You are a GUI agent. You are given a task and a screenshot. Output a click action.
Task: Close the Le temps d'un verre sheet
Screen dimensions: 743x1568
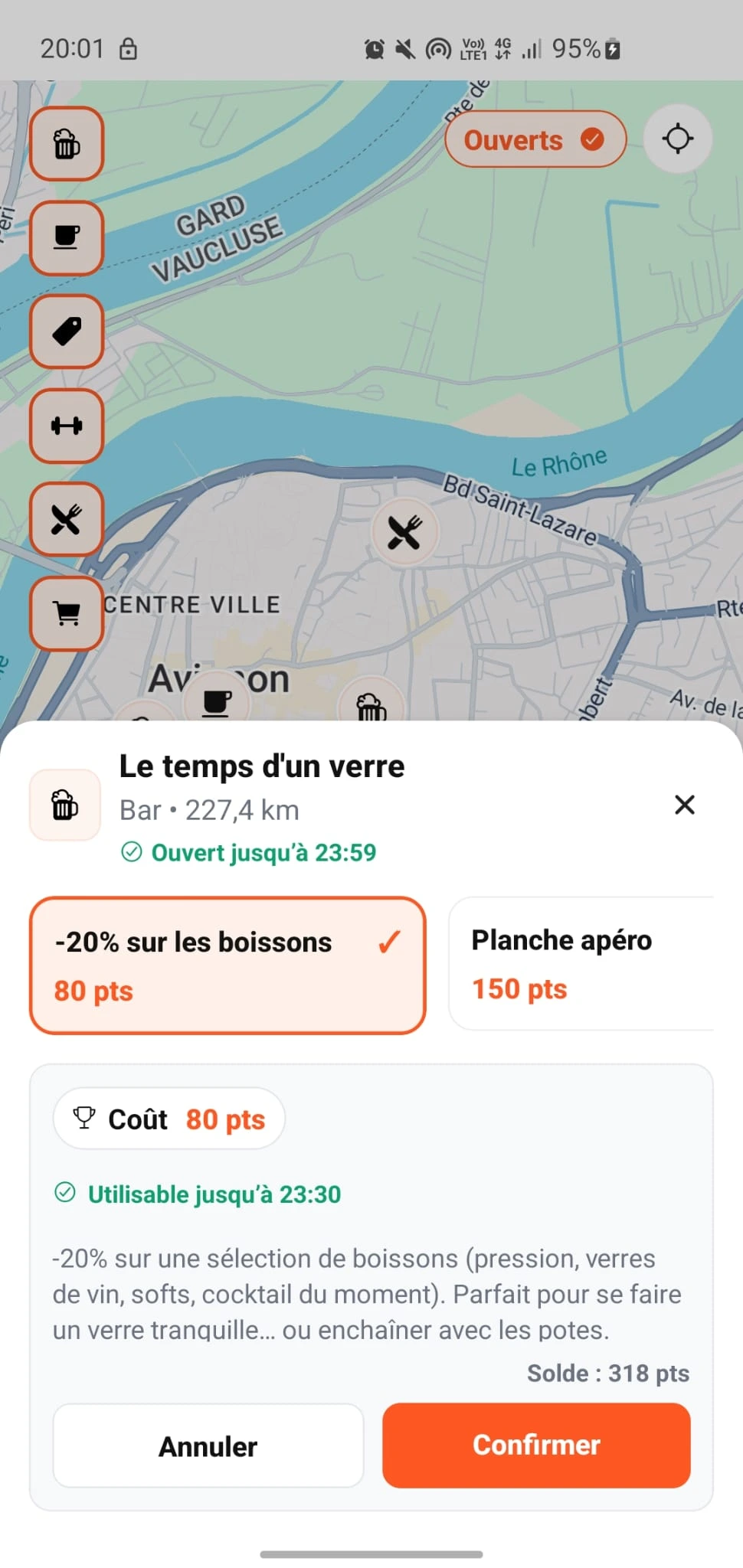(684, 805)
